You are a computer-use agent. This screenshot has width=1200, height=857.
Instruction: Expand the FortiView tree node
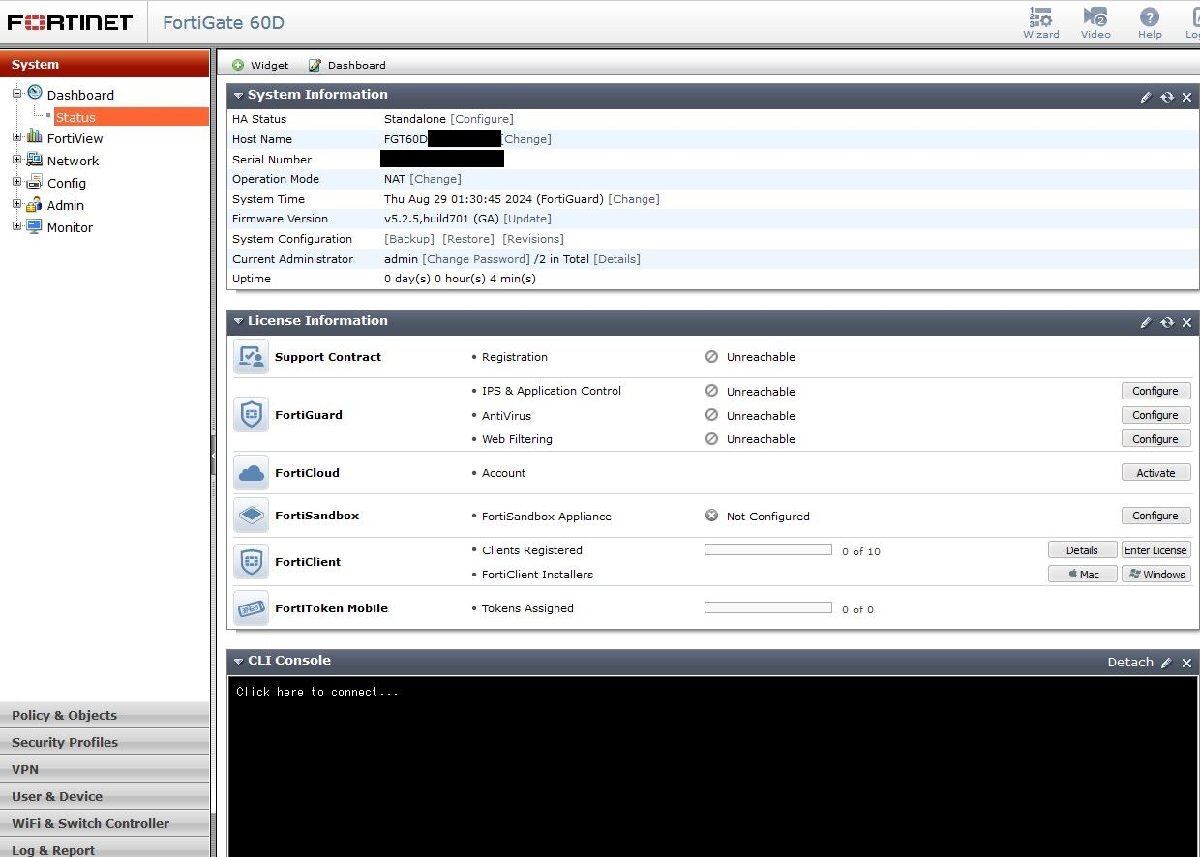click(17, 138)
